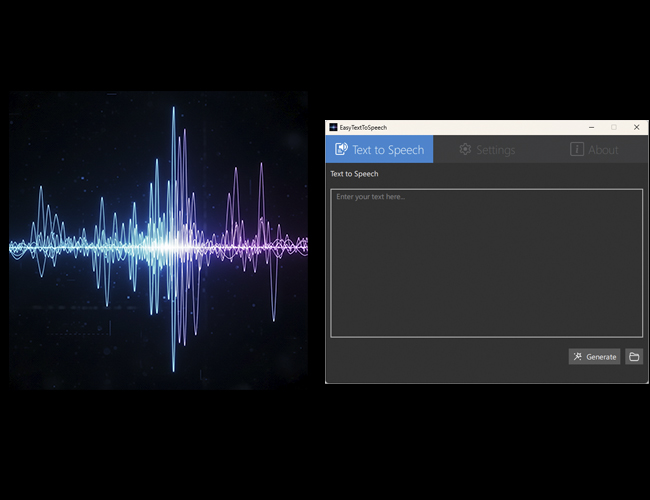Click the Generate button
650x500 pixels.
[x=594, y=357]
